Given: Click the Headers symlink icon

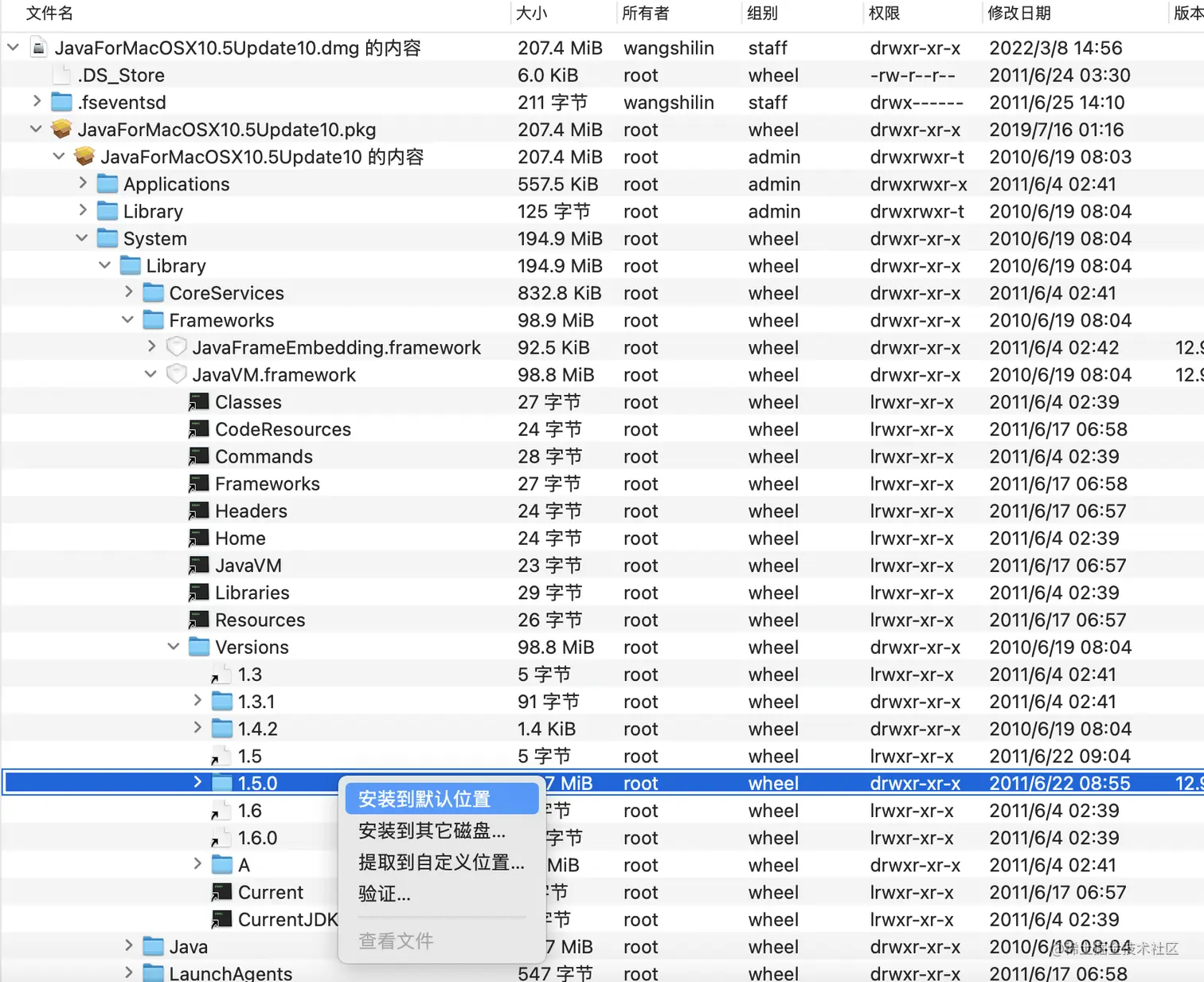Looking at the screenshot, I should (199, 511).
